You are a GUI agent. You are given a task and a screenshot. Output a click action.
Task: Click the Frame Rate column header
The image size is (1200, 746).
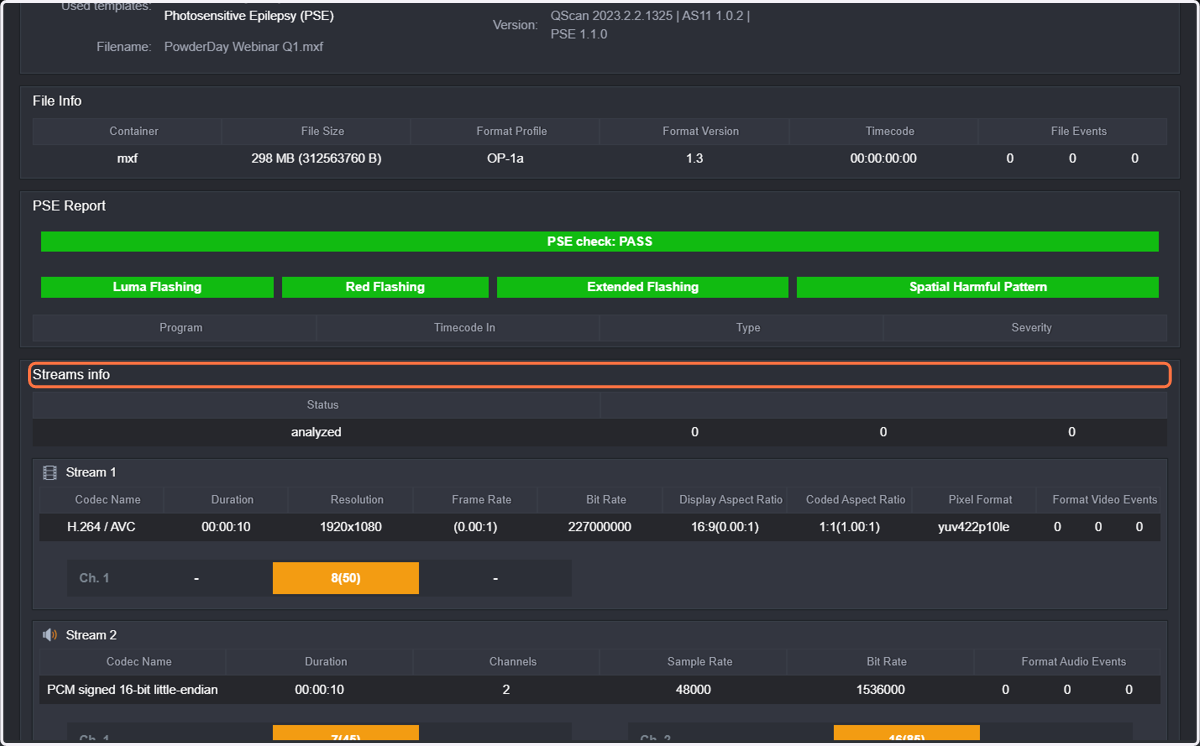coord(482,499)
